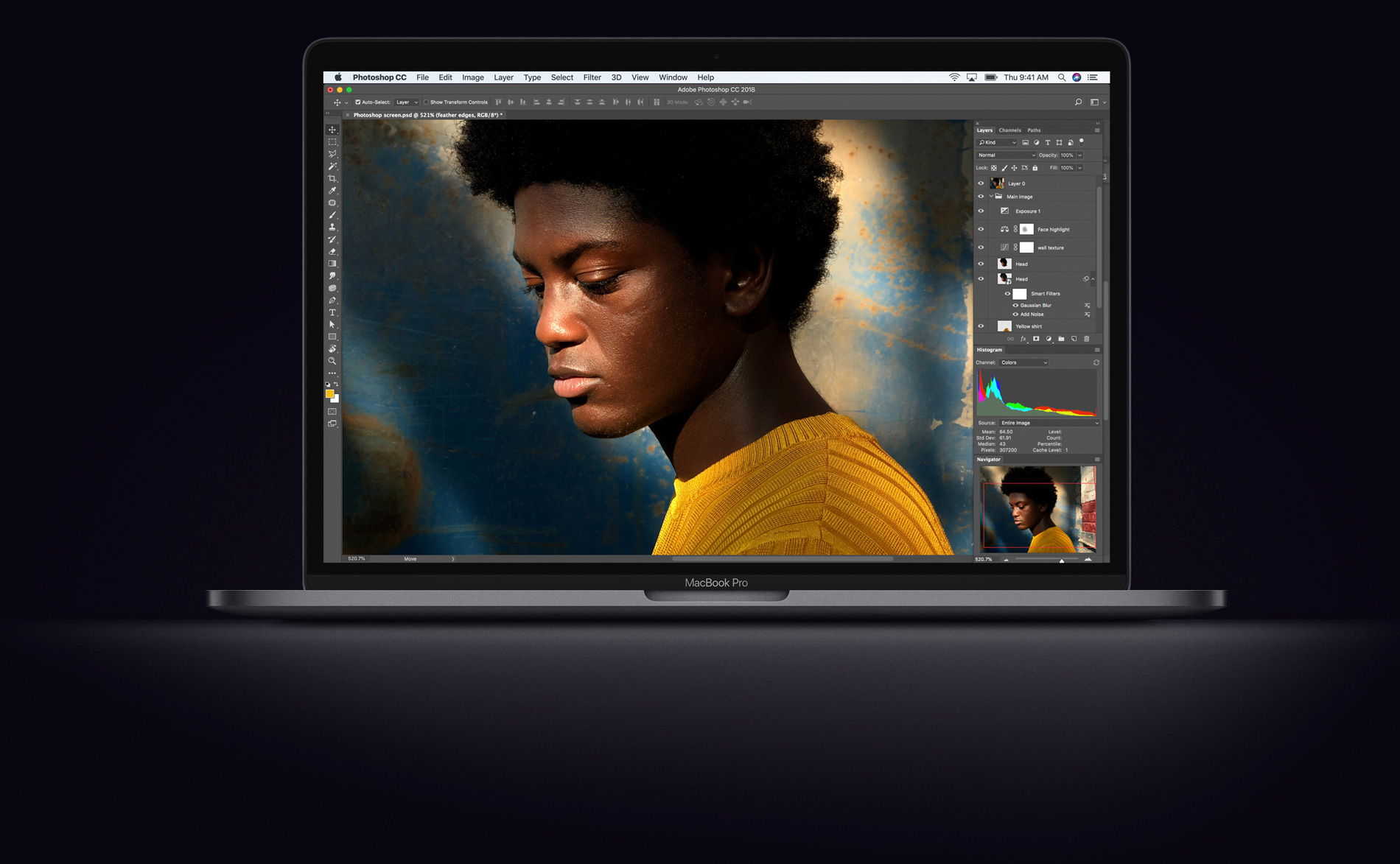Select the Zoom magnifier tool in toolbox
Screen dimensions: 1400x864
click(332, 361)
